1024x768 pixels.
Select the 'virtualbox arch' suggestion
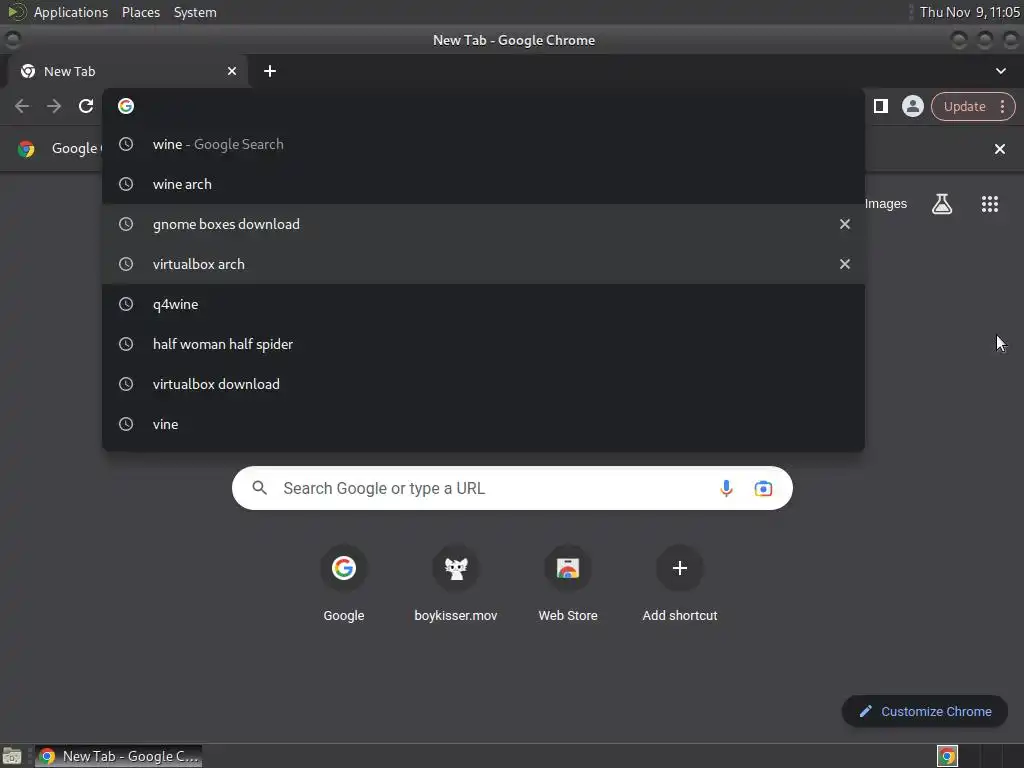[x=483, y=264]
